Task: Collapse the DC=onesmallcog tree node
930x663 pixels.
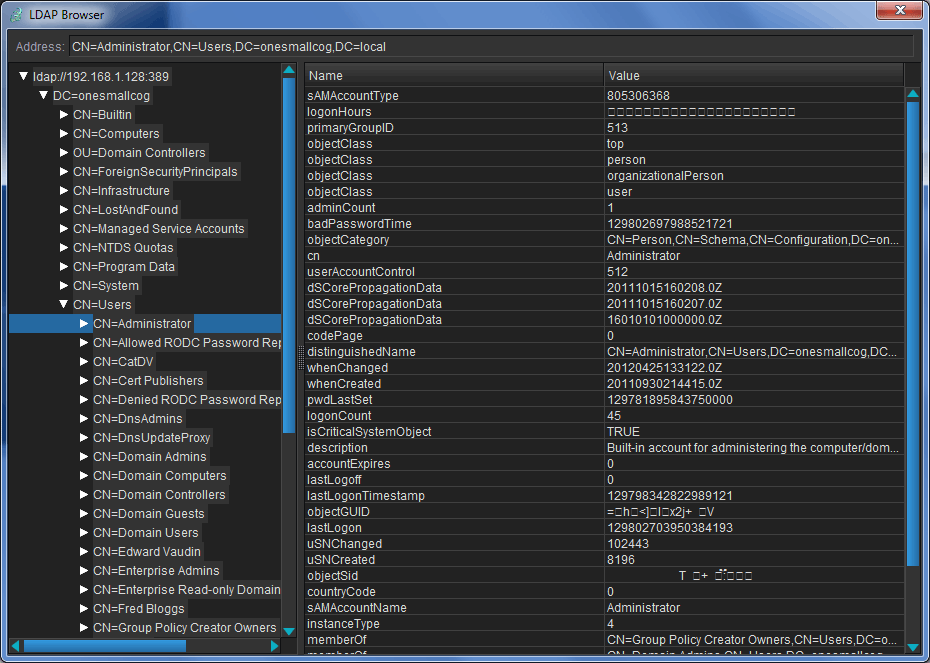Action: coord(44,96)
